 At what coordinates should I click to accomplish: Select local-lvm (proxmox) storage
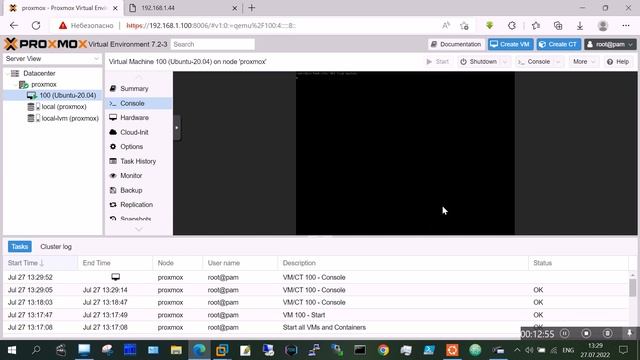(x=70, y=118)
